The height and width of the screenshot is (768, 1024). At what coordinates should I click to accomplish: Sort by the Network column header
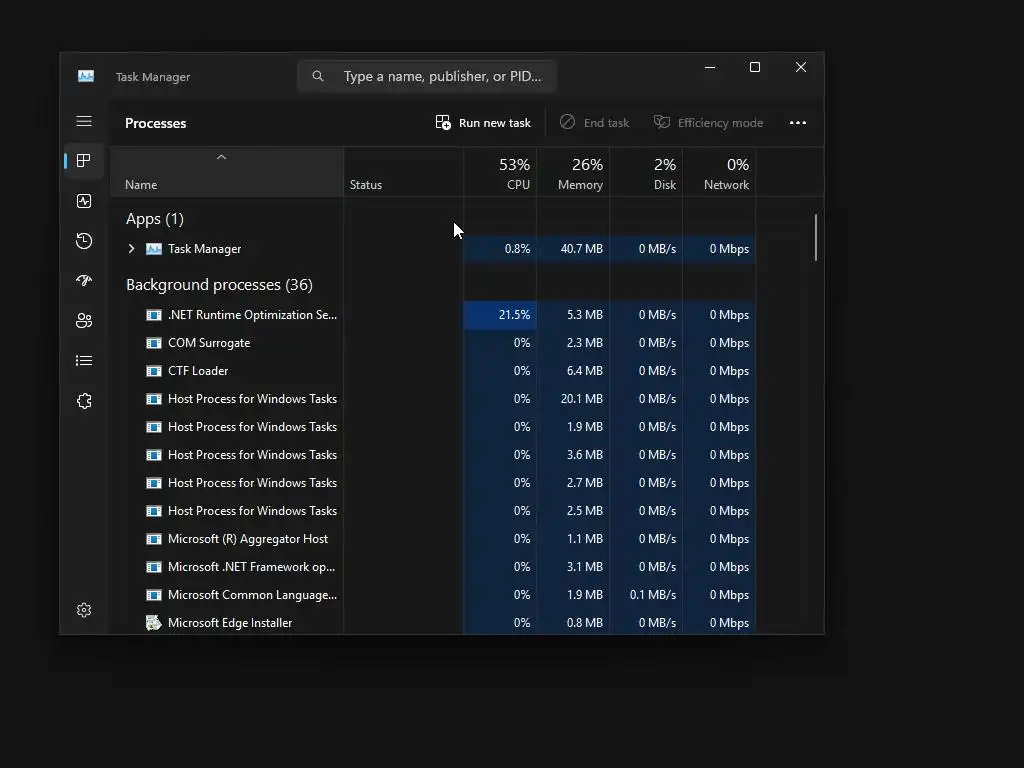pos(719,172)
